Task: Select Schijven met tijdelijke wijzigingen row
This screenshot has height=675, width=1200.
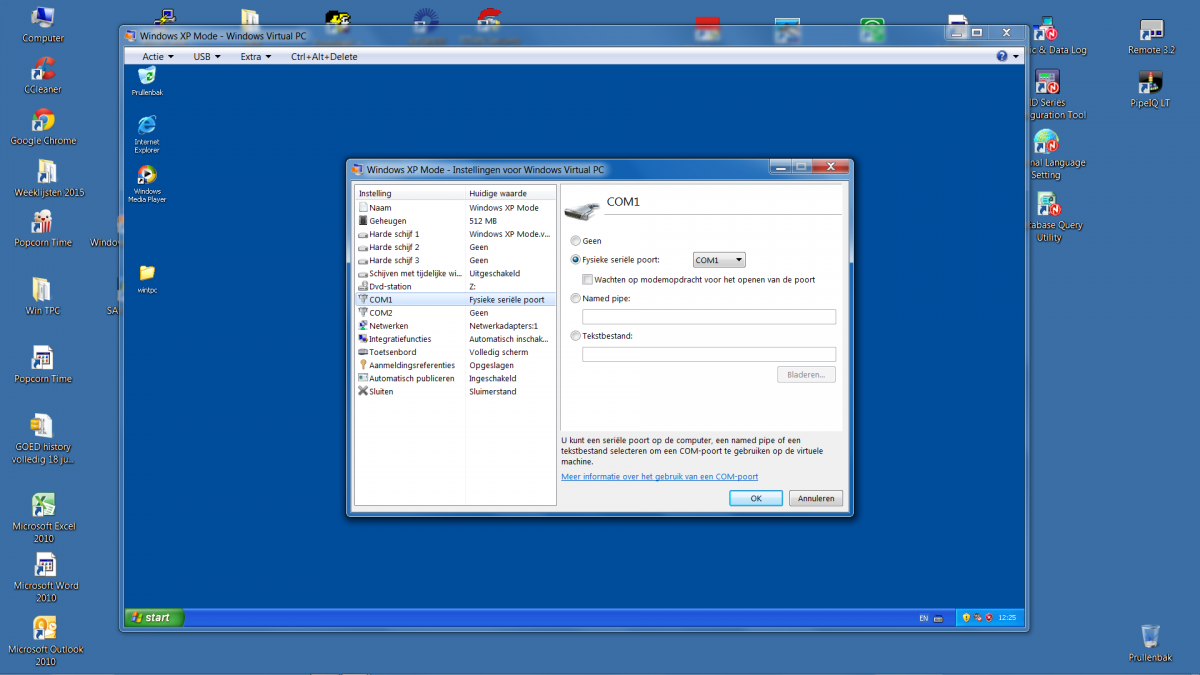Action: pyautogui.click(x=455, y=273)
